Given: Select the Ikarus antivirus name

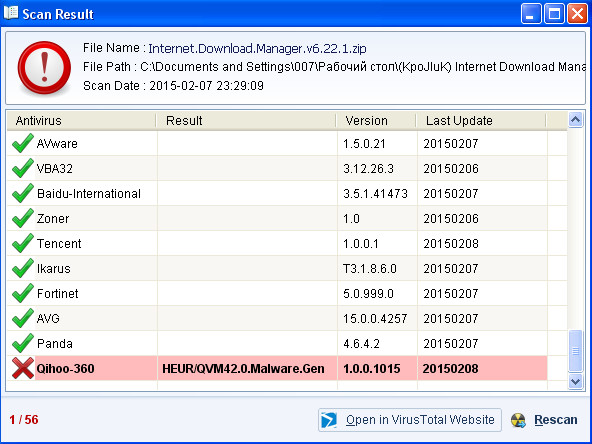Looking at the screenshot, I should [54, 268].
